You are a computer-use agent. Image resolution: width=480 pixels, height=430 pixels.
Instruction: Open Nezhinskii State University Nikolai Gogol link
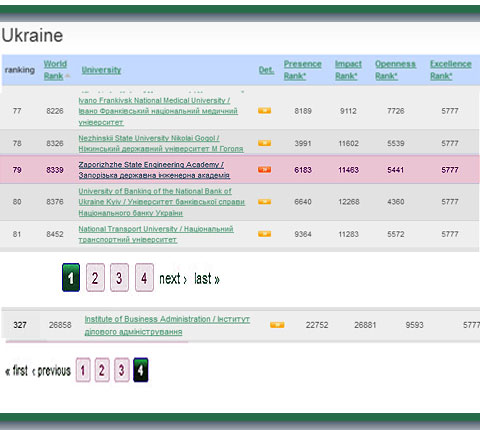click(161, 143)
